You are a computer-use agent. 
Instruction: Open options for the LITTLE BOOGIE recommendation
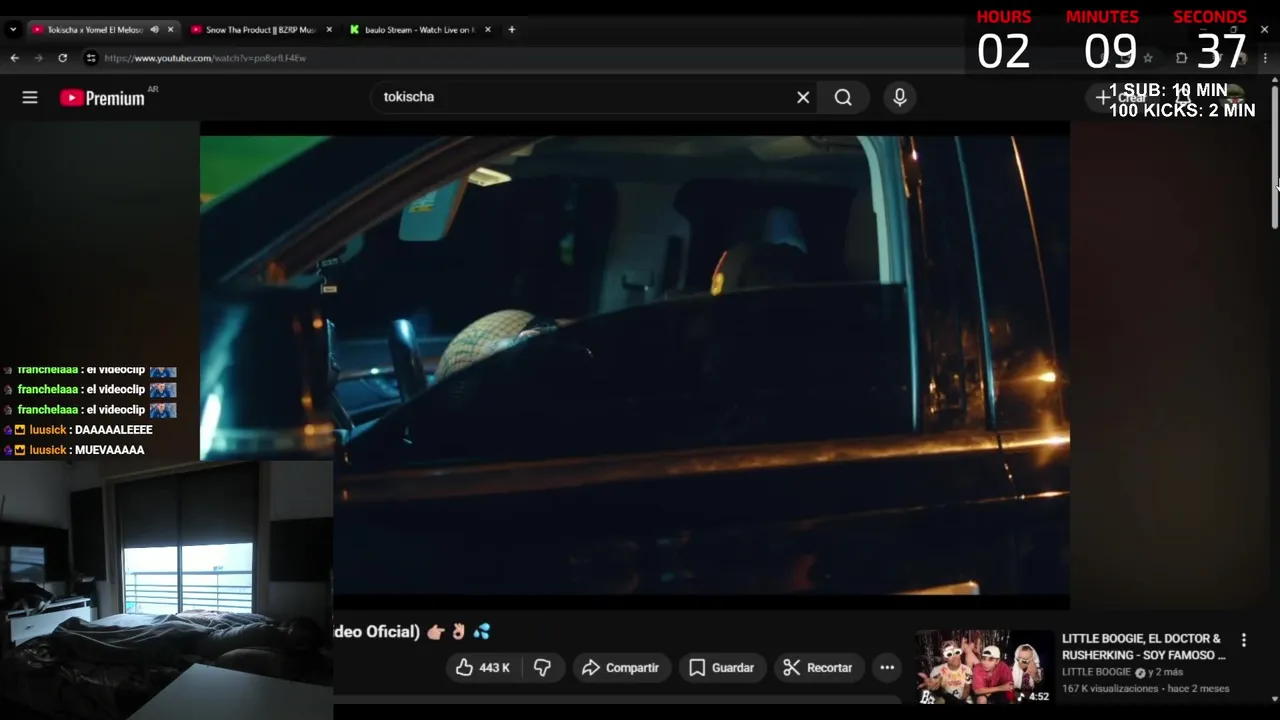(x=1244, y=640)
